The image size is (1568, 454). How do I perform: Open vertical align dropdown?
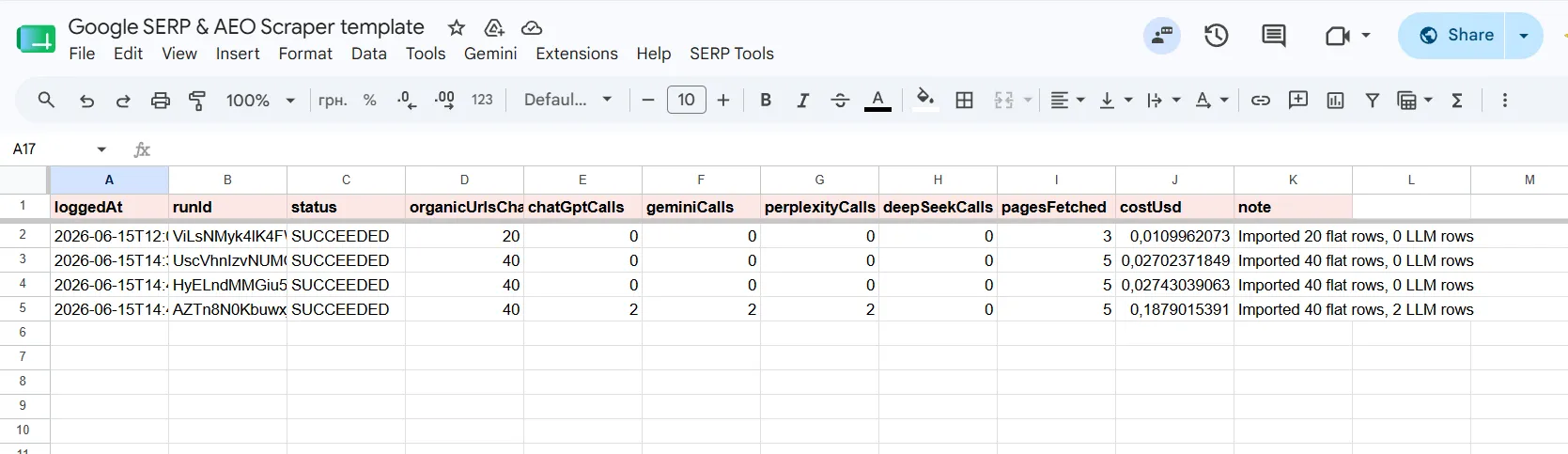(1116, 100)
